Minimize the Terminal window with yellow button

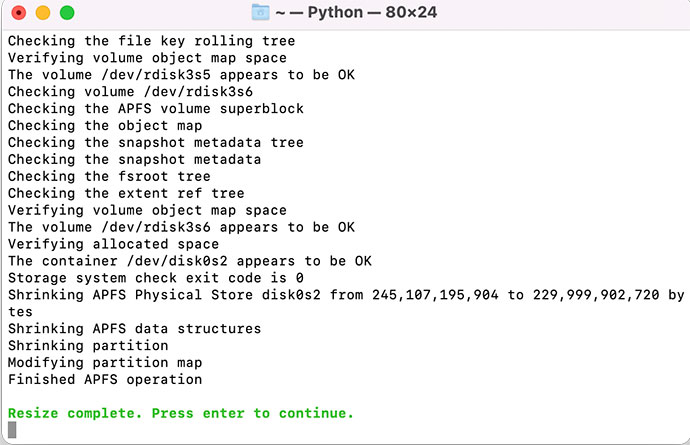43,14
